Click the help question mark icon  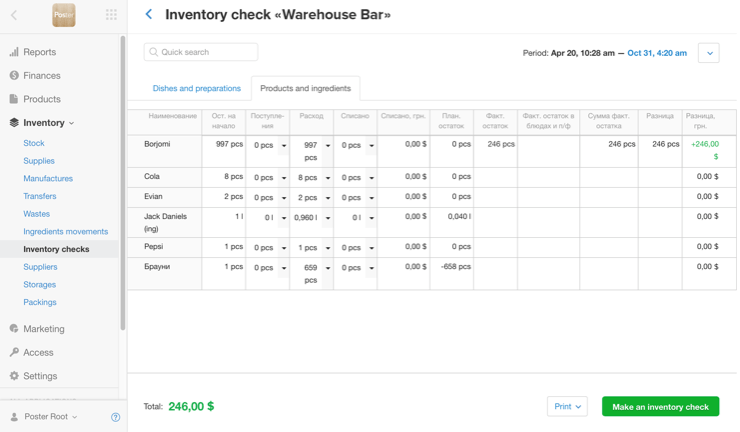click(x=115, y=417)
